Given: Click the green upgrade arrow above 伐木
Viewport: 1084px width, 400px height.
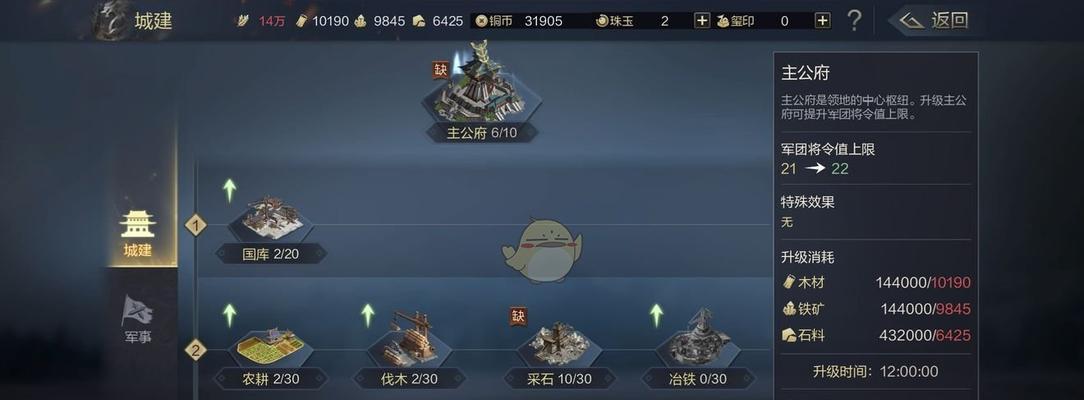Looking at the screenshot, I should [368, 315].
